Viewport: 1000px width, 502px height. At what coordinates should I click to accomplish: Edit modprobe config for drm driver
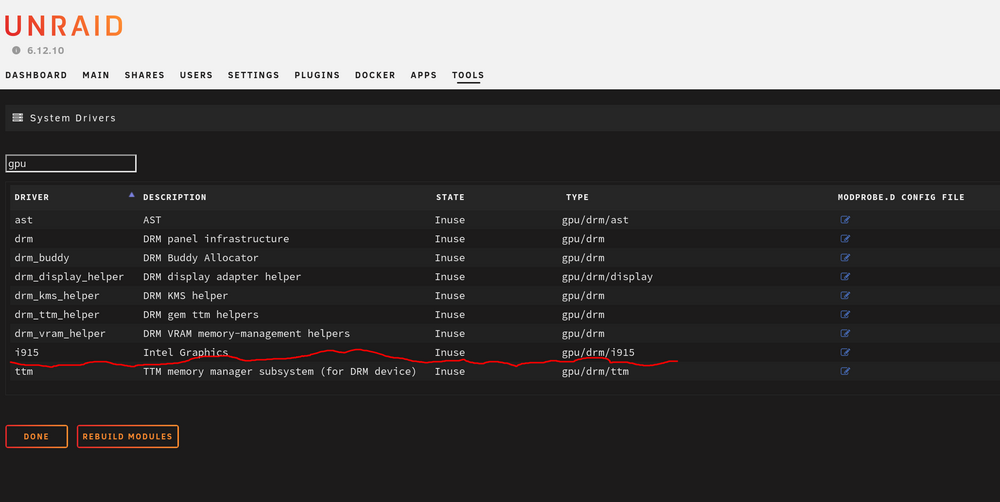[845, 239]
